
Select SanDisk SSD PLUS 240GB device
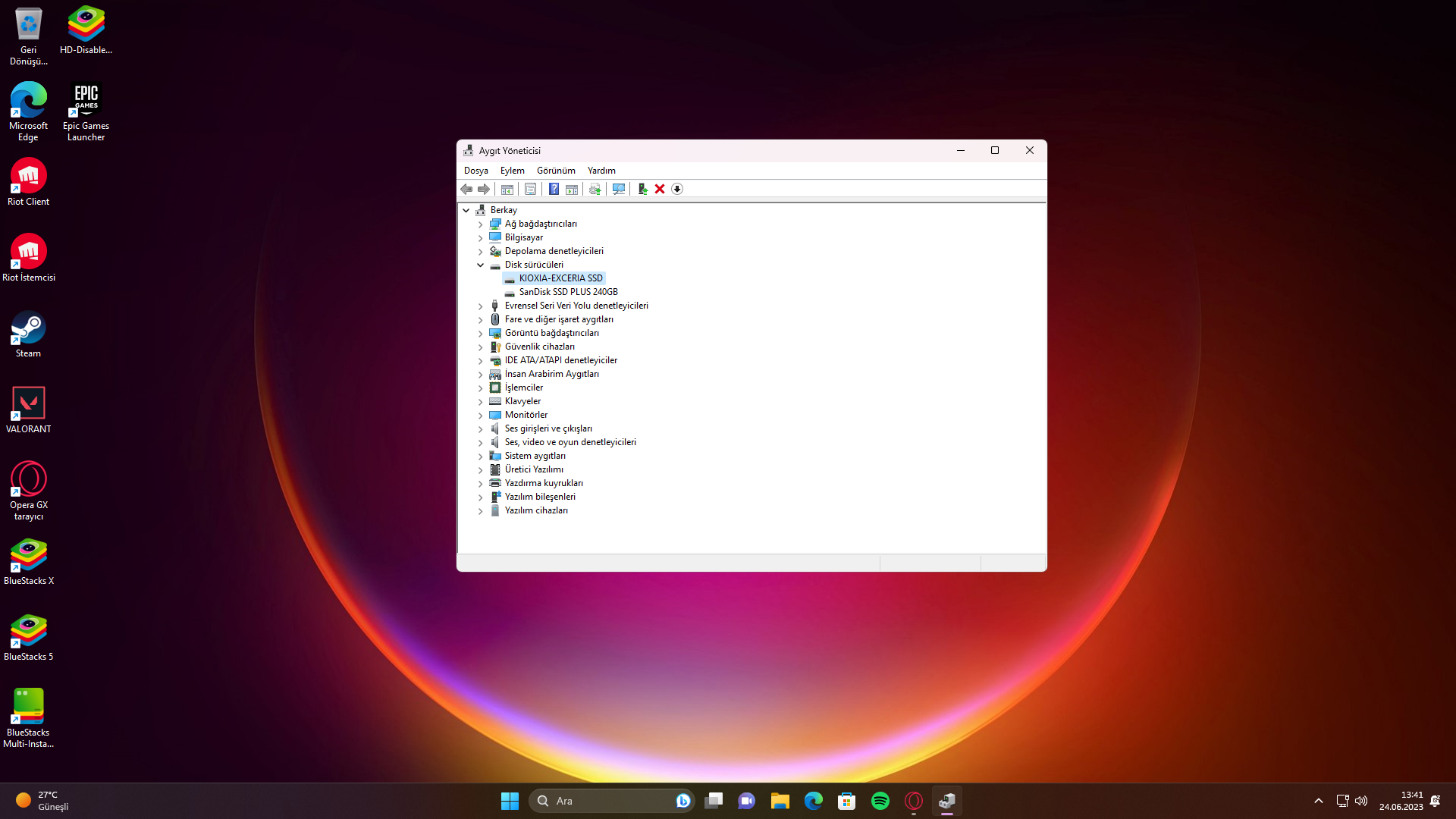coord(568,292)
